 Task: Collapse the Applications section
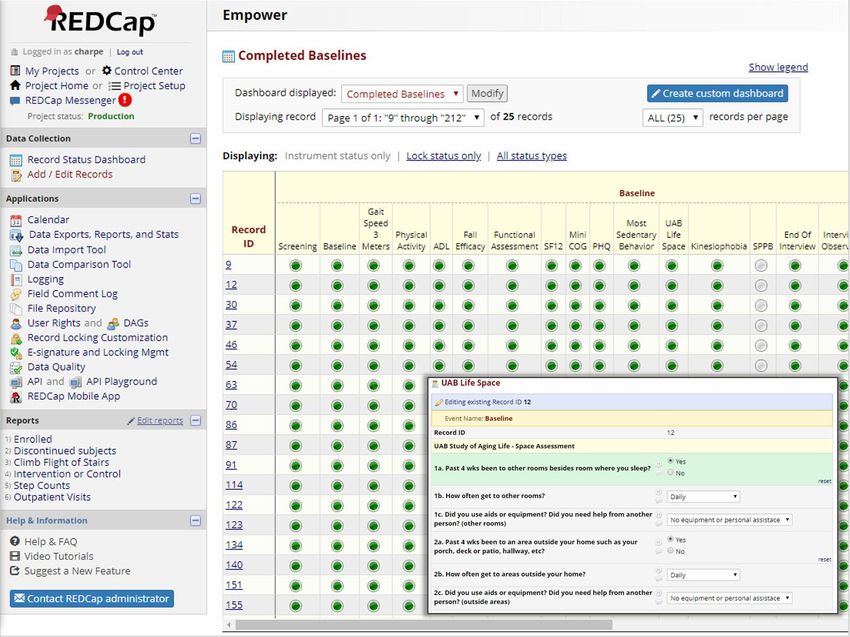click(196, 199)
